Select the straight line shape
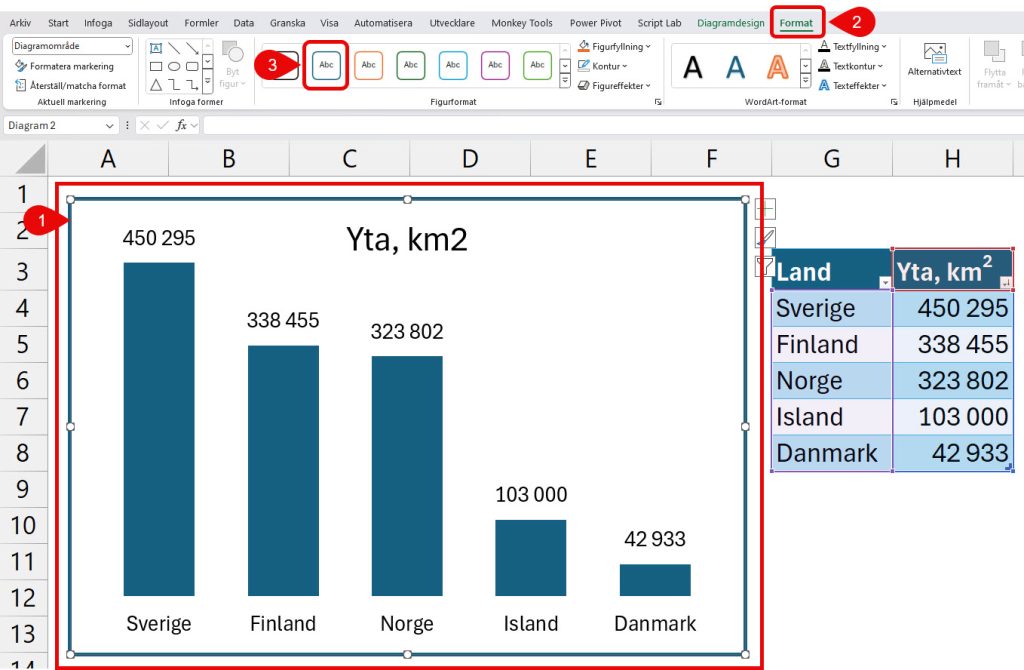This screenshot has width=1024, height=670. pyautogui.click(x=174, y=48)
